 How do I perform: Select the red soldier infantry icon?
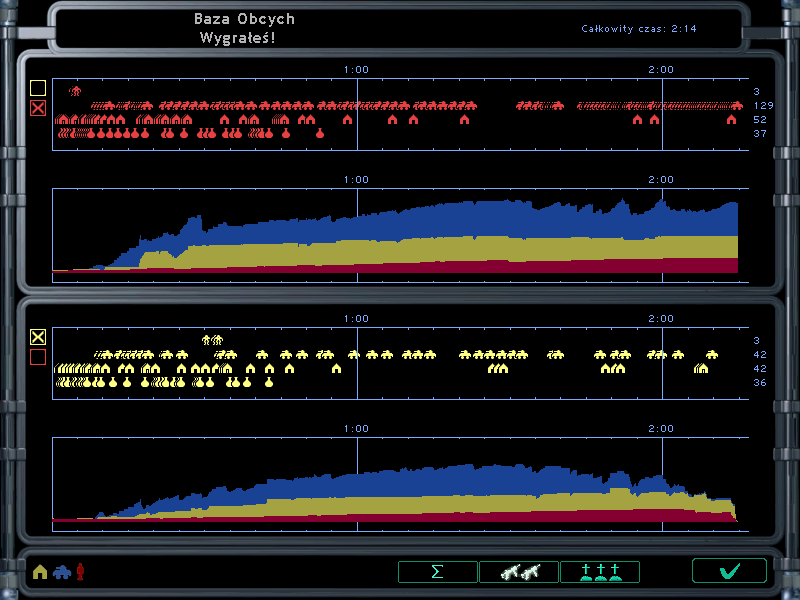80,572
